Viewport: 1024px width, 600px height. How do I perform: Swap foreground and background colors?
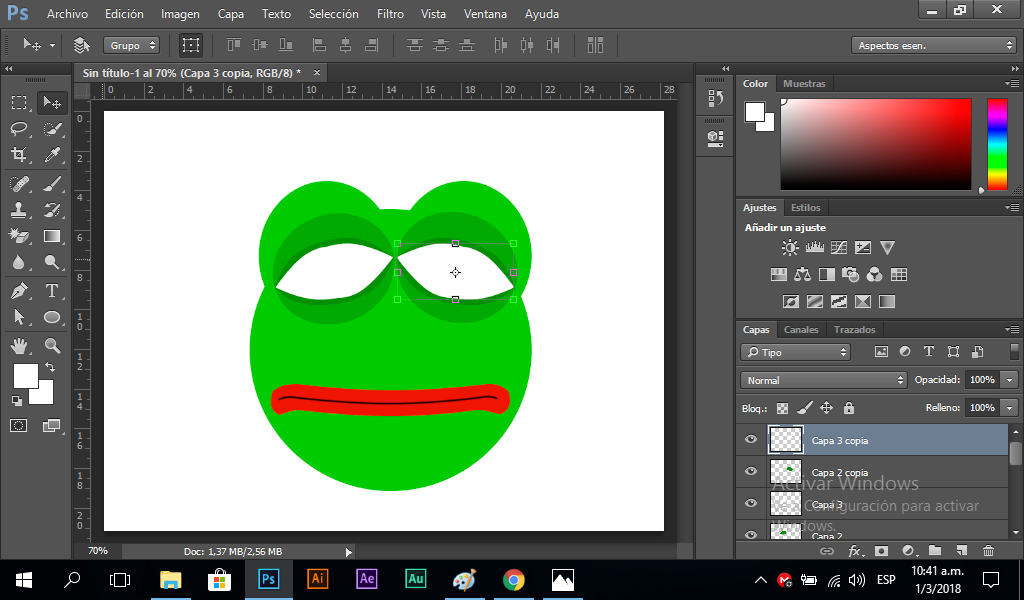(50, 368)
